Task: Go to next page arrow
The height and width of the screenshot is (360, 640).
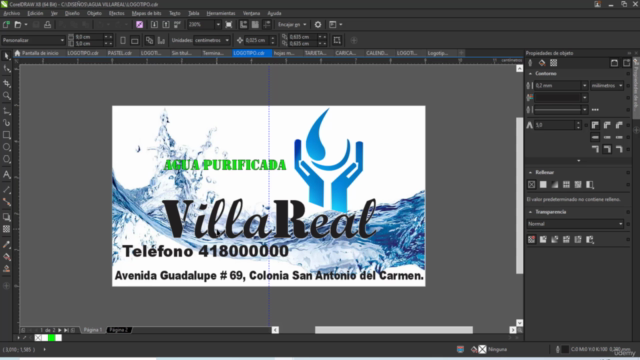Action: (x=60, y=330)
